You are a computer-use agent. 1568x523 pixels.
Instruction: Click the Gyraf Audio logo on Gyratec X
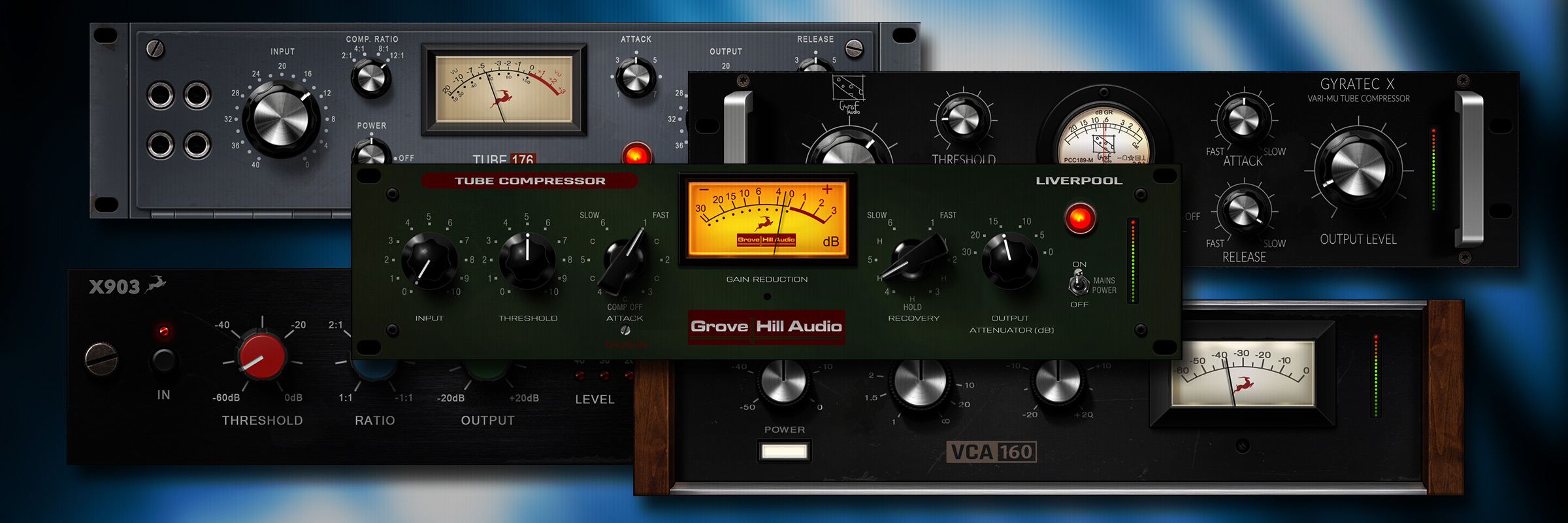pyautogui.click(x=849, y=94)
